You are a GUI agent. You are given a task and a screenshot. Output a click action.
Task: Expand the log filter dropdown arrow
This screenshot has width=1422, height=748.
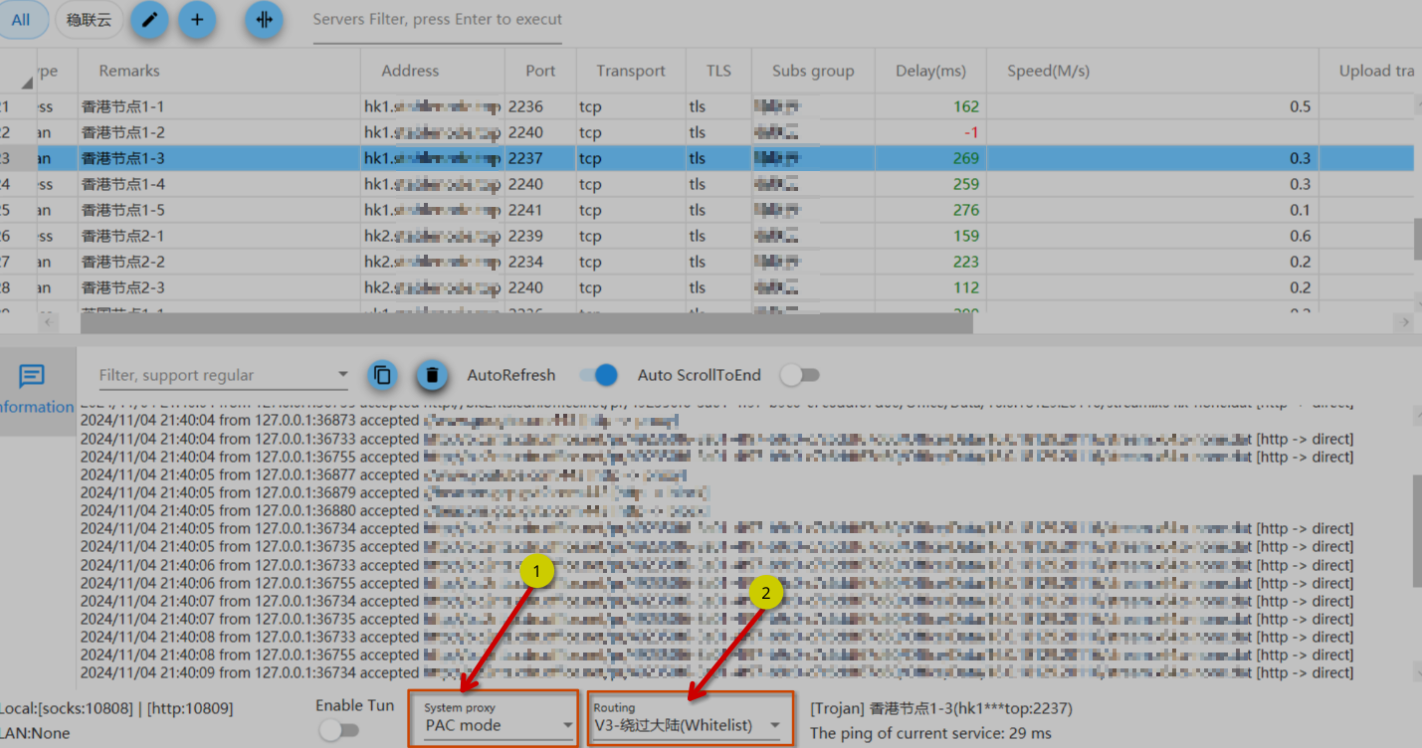342,375
